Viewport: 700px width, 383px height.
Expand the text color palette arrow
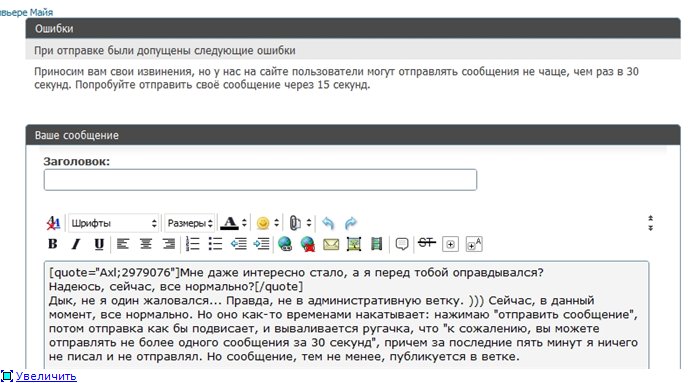244,223
